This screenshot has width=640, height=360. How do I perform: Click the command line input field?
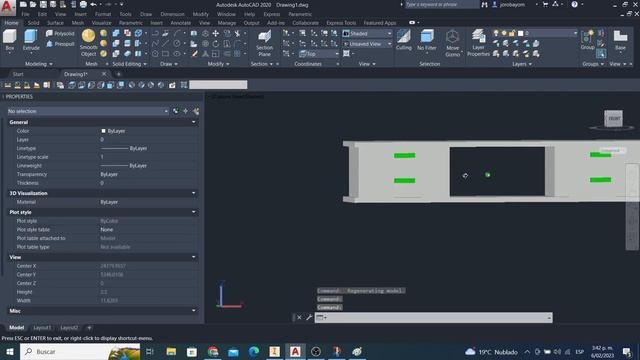tap(433, 318)
